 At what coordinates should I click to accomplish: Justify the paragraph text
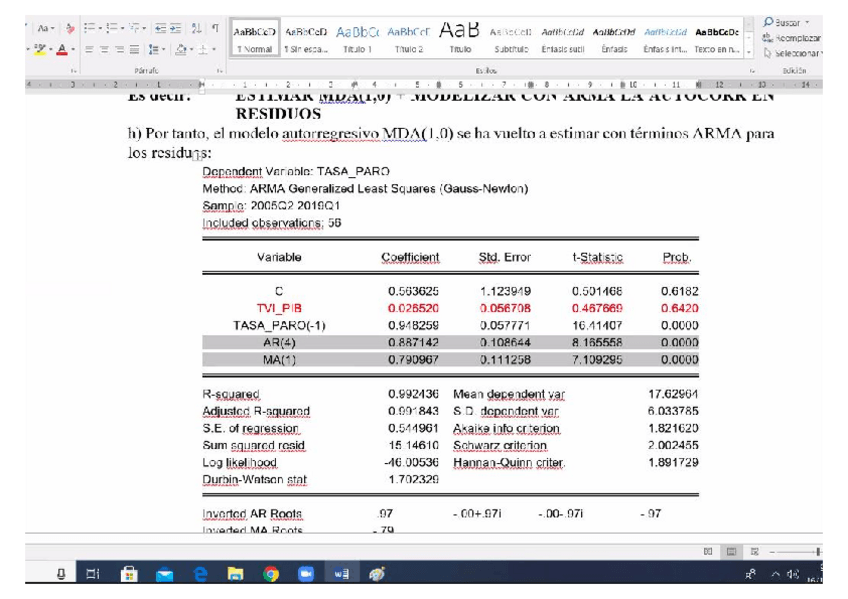135,50
